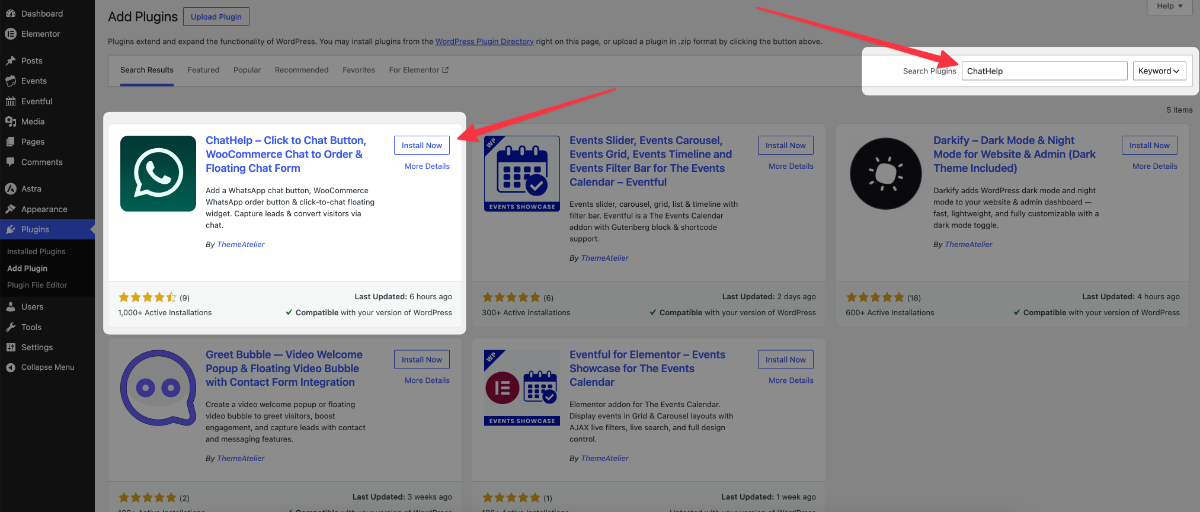Open Installed Plugins submenu item

(36, 251)
